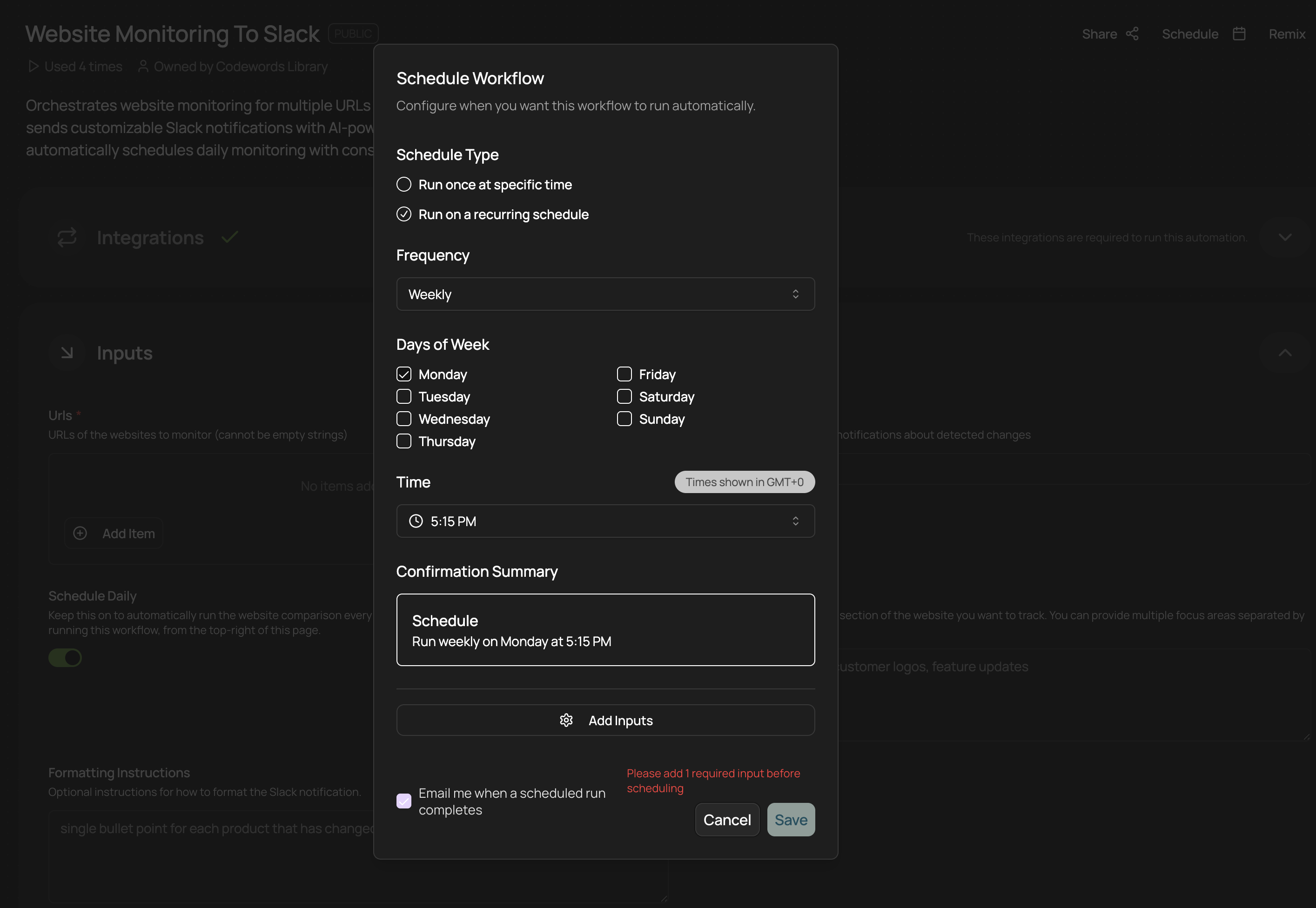Click the Share network icon
Viewport: 1316px width, 908px height.
tap(1132, 34)
